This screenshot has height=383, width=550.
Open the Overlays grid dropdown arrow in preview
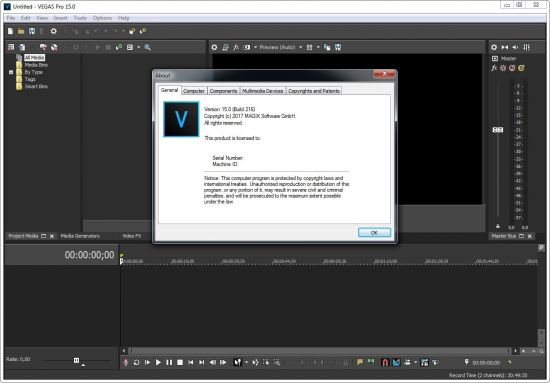click(x=318, y=47)
